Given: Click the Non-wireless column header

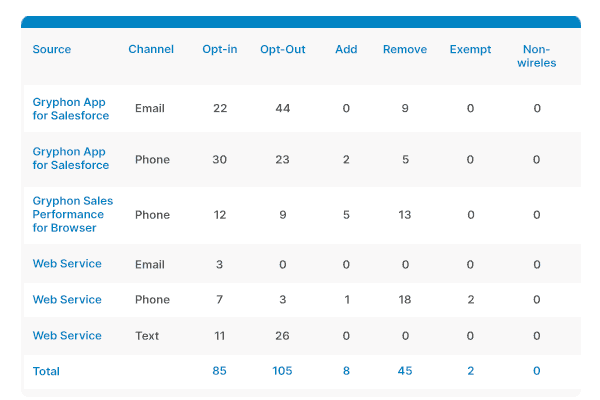Looking at the screenshot, I should (536, 56).
